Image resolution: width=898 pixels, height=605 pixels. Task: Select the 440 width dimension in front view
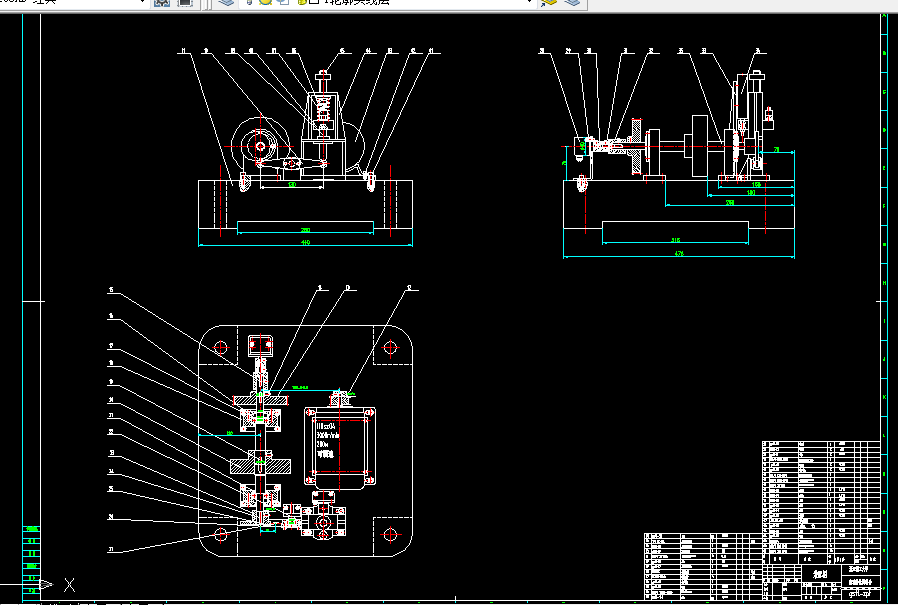tap(305, 243)
